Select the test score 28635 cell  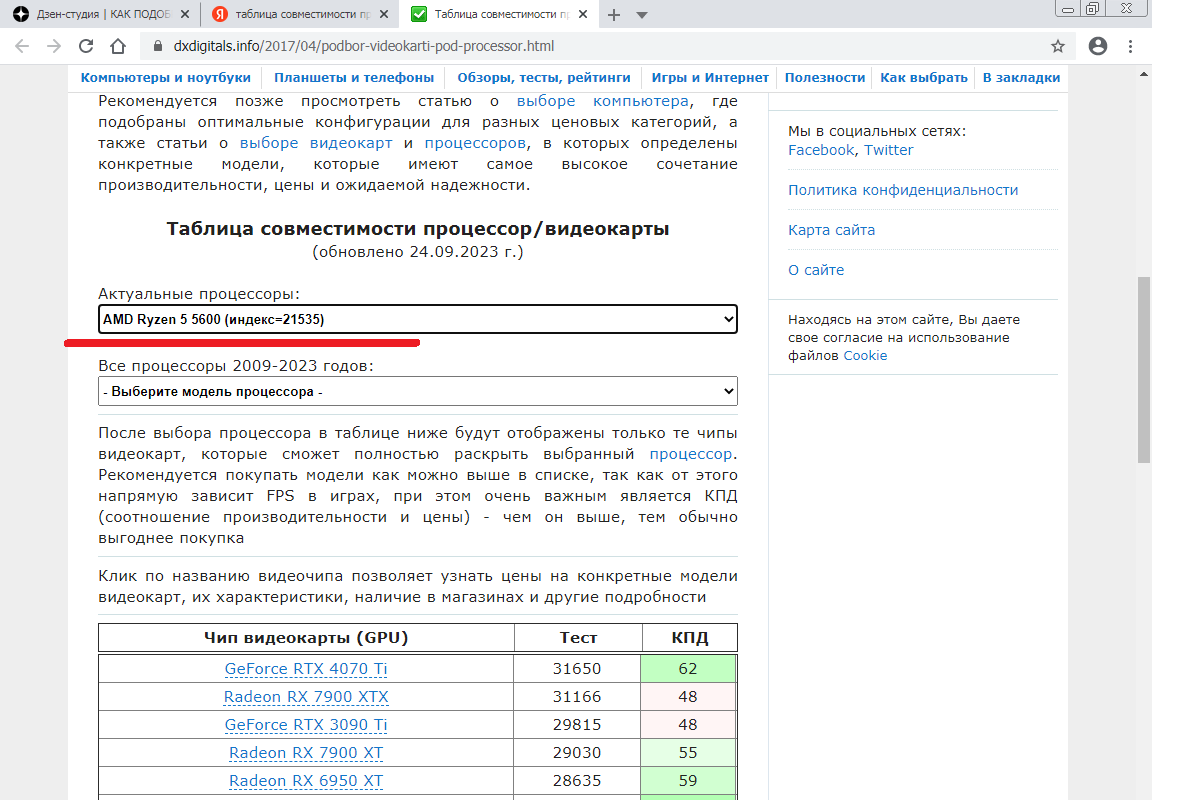tap(577, 781)
